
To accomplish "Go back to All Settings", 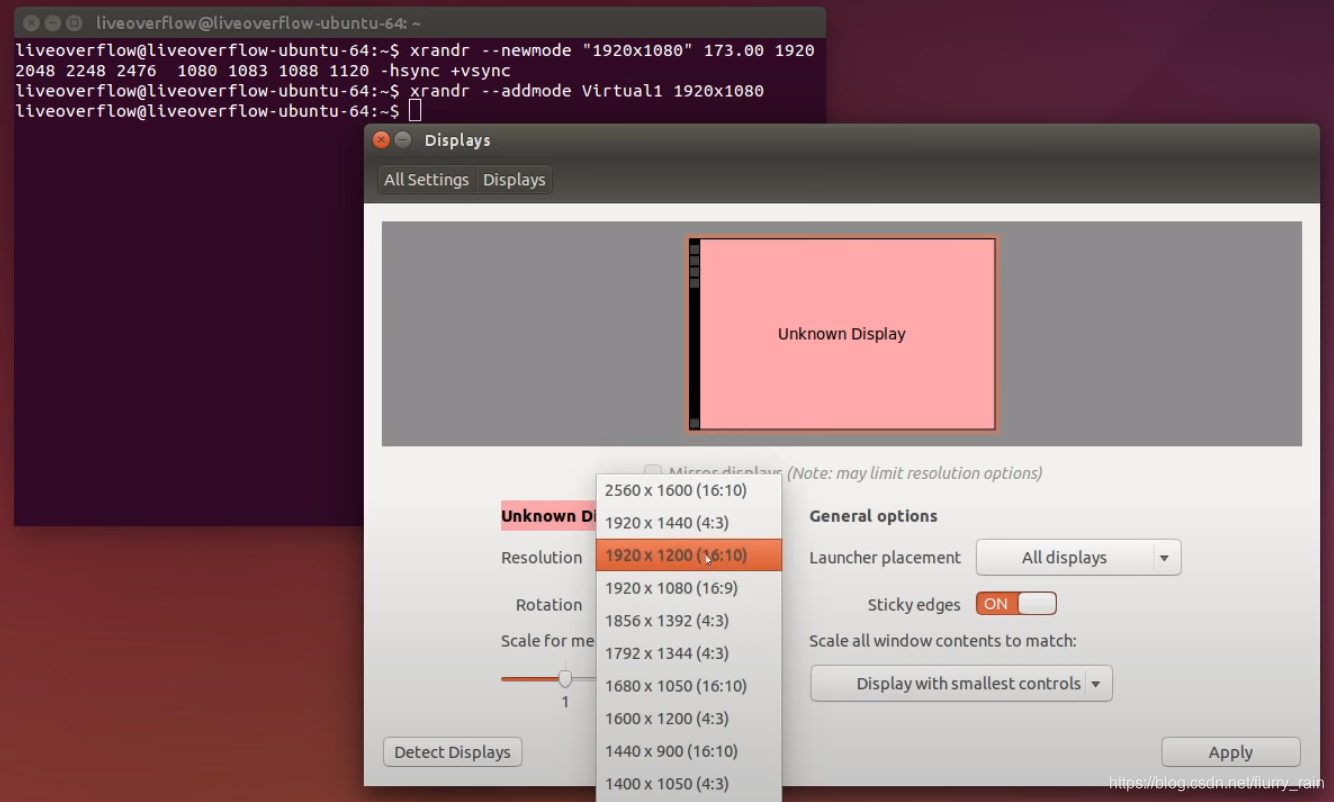I will pos(426,179).
